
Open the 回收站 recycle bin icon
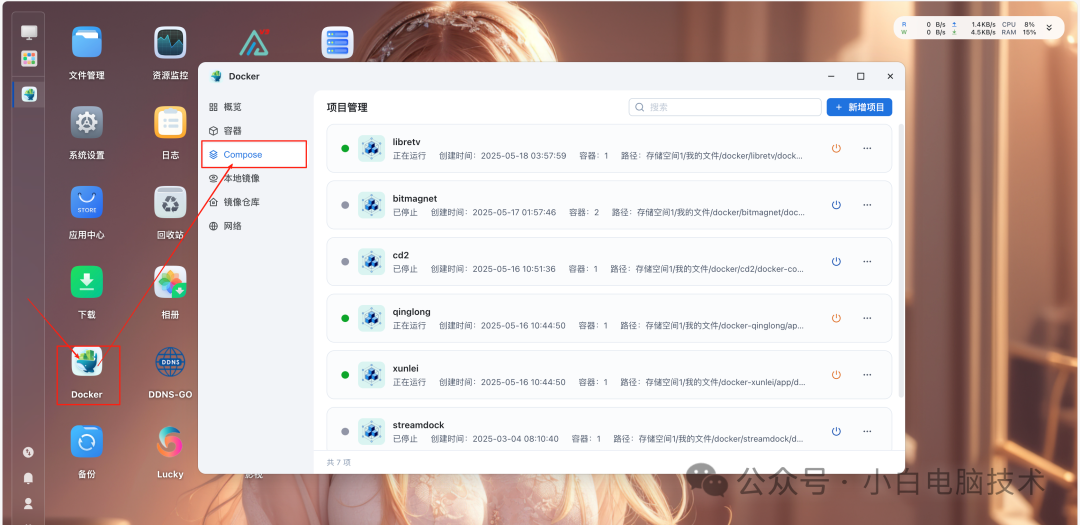pyautogui.click(x=170, y=202)
